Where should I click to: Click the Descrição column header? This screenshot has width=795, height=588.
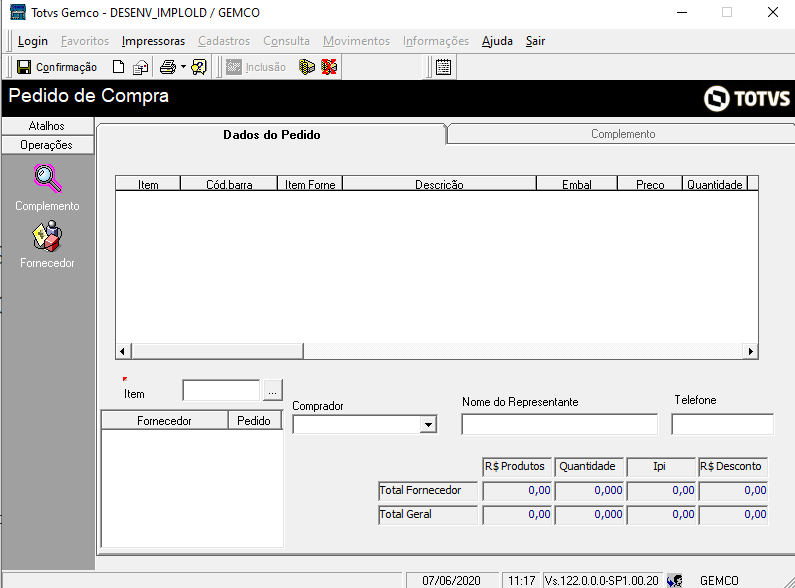coord(439,185)
